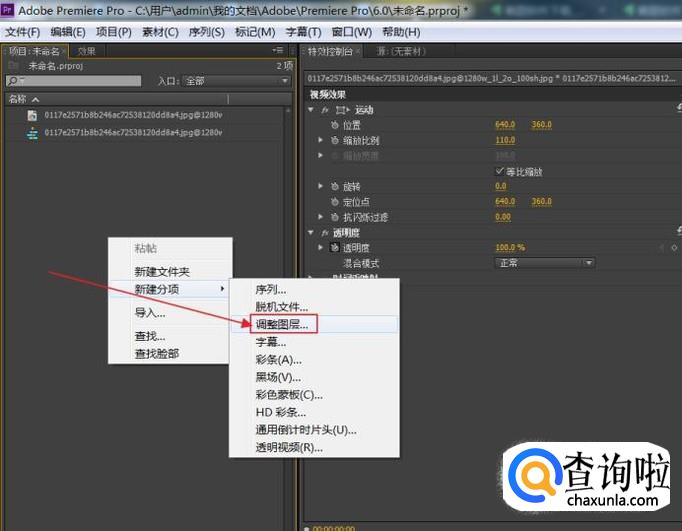Viewport: 682px width, 531px height.
Task: Toggle 缩放比例 stopwatch animation
Action: [x=334, y=140]
